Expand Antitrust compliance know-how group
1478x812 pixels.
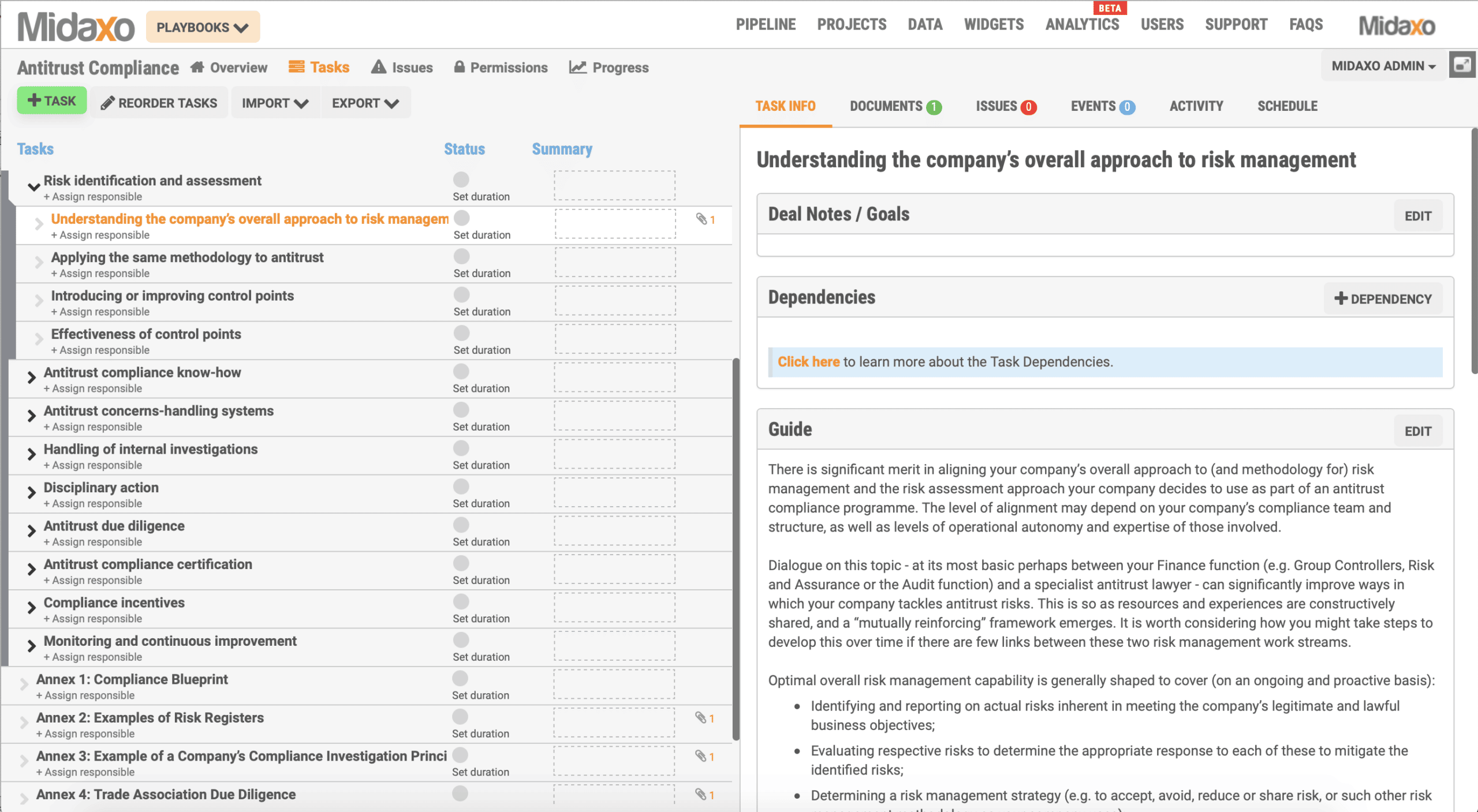click(32, 377)
